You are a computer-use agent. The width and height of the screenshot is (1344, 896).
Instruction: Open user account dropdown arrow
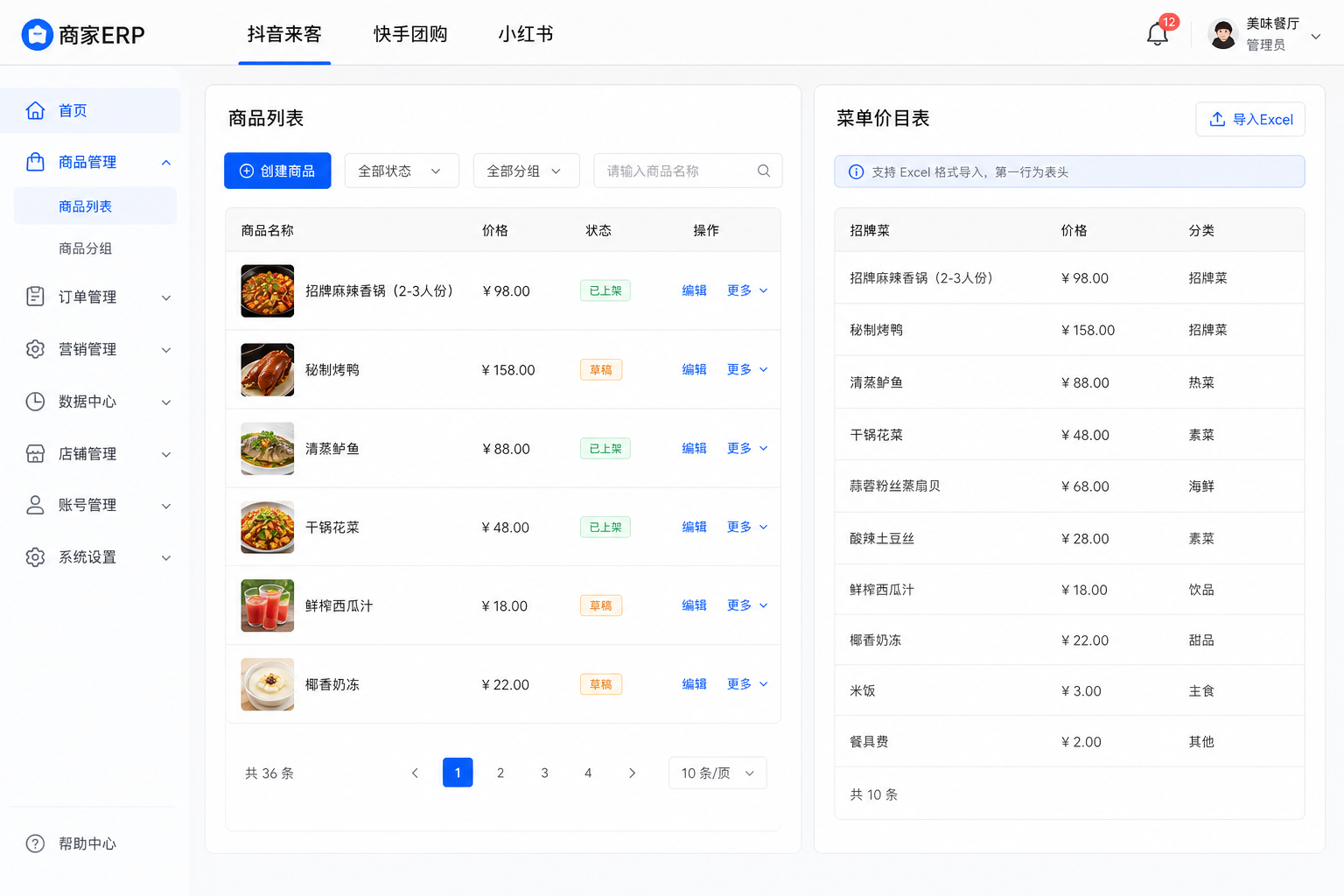coord(1315,36)
